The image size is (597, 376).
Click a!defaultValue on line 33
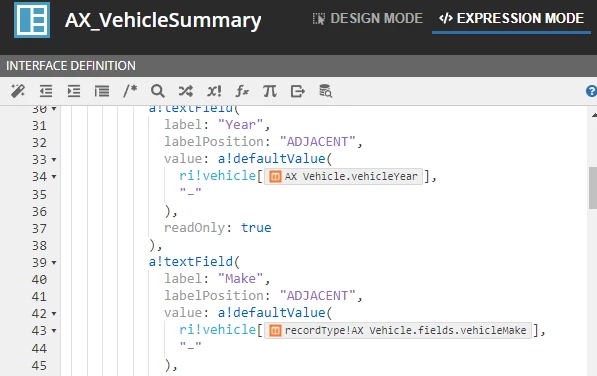(271, 159)
